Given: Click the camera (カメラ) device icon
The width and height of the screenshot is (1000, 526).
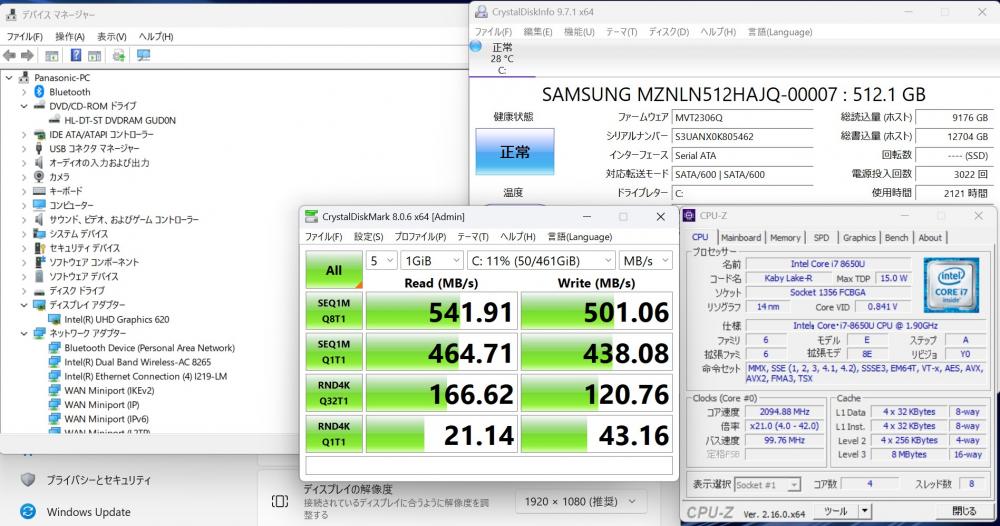Looking at the screenshot, I should pos(40,177).
